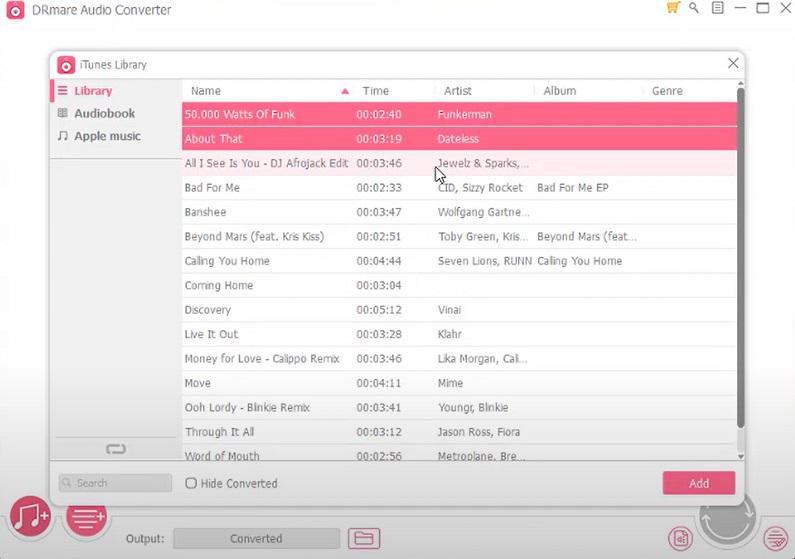Click the Bad For Me EP album cell
Screen dimensions: 795x559
(x=572, y=188)
